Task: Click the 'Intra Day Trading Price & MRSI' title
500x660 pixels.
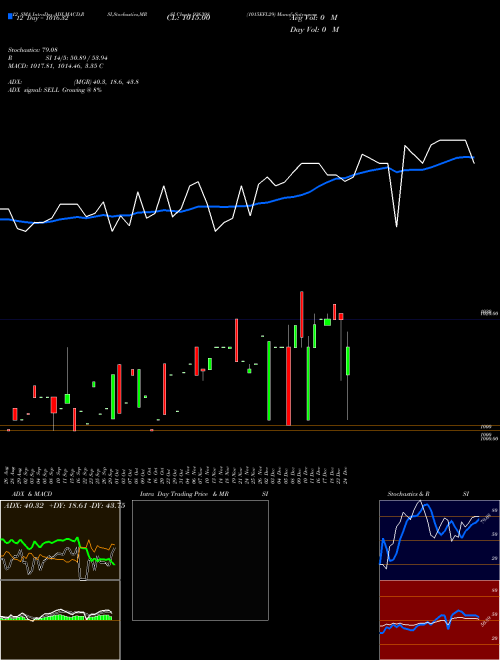Action: [x=204, y=494]
